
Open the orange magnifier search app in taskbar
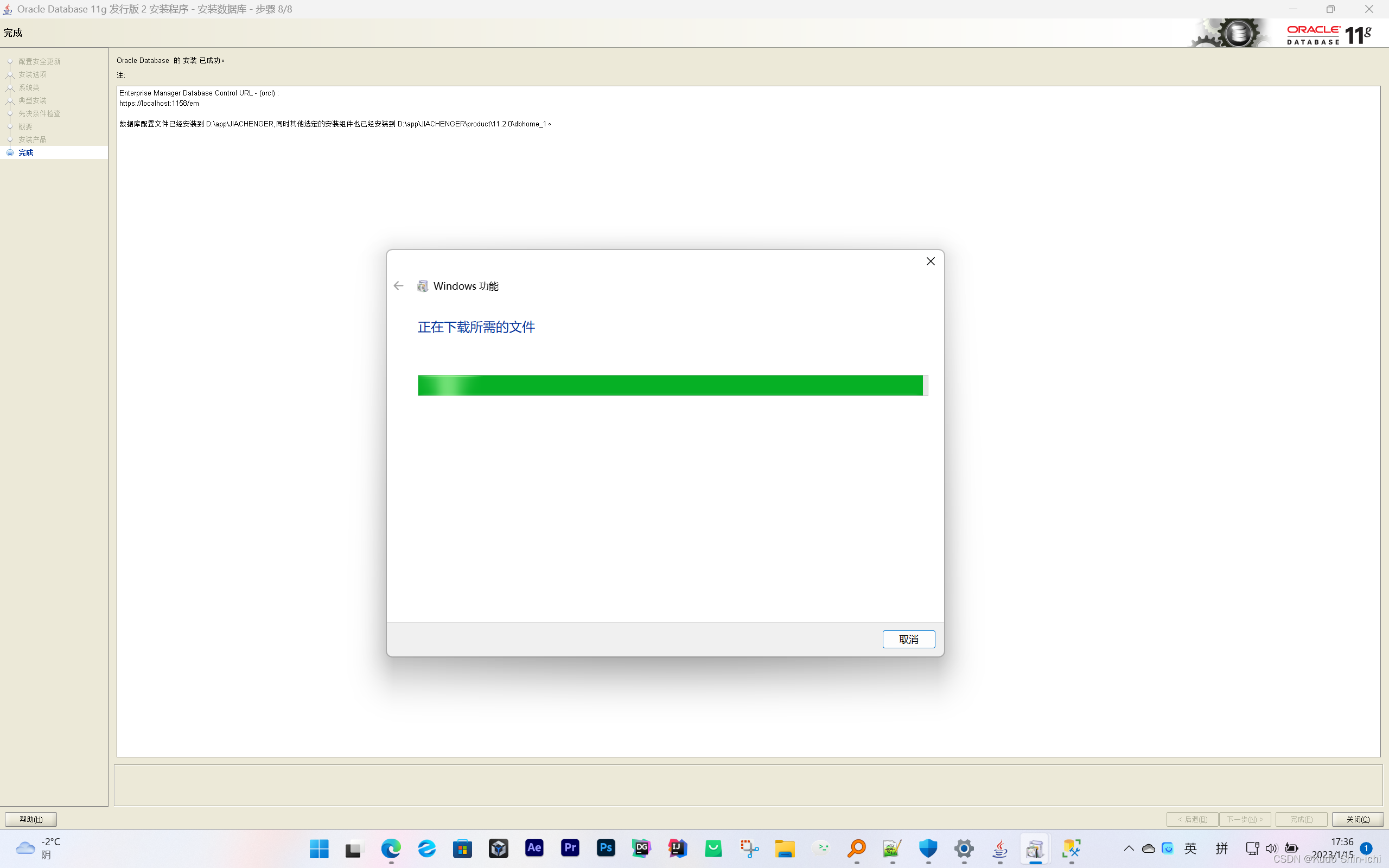click(857, 848)
